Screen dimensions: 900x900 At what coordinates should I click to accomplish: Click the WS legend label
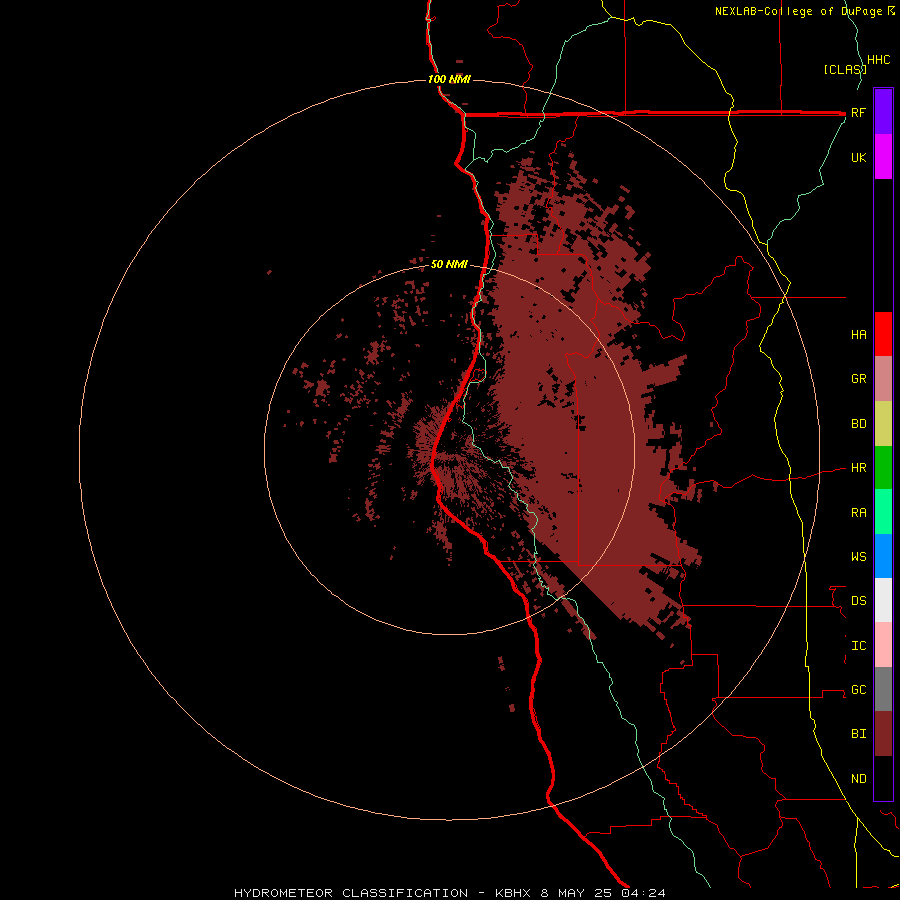pyautogui.click(x=858, y=557)
